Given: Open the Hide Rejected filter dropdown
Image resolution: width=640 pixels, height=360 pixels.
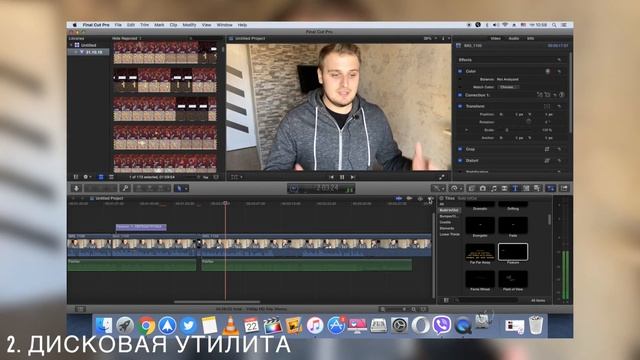Looking at the screenshot, I should tap(127, 38).
